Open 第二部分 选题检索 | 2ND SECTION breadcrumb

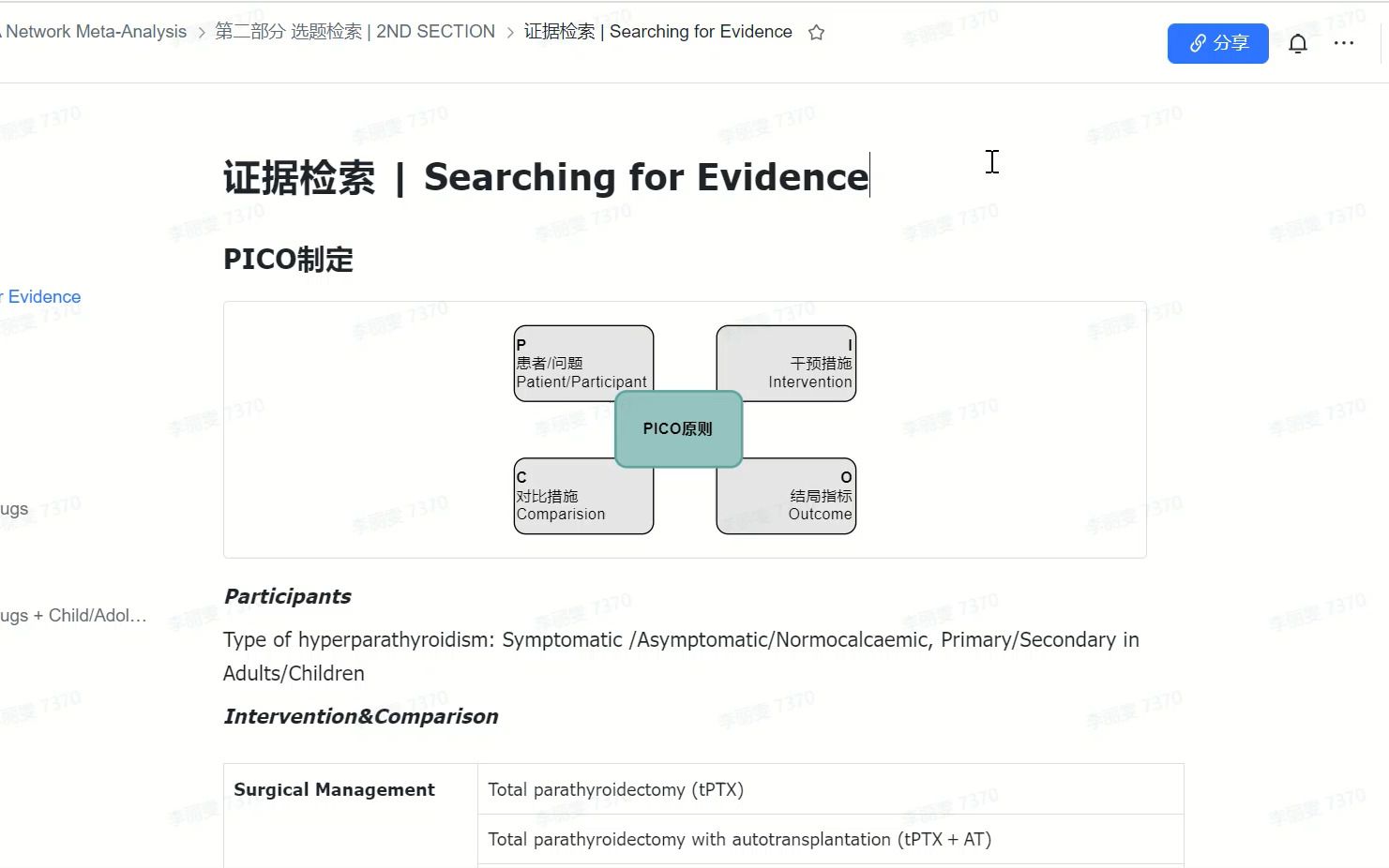pos(355,32)
